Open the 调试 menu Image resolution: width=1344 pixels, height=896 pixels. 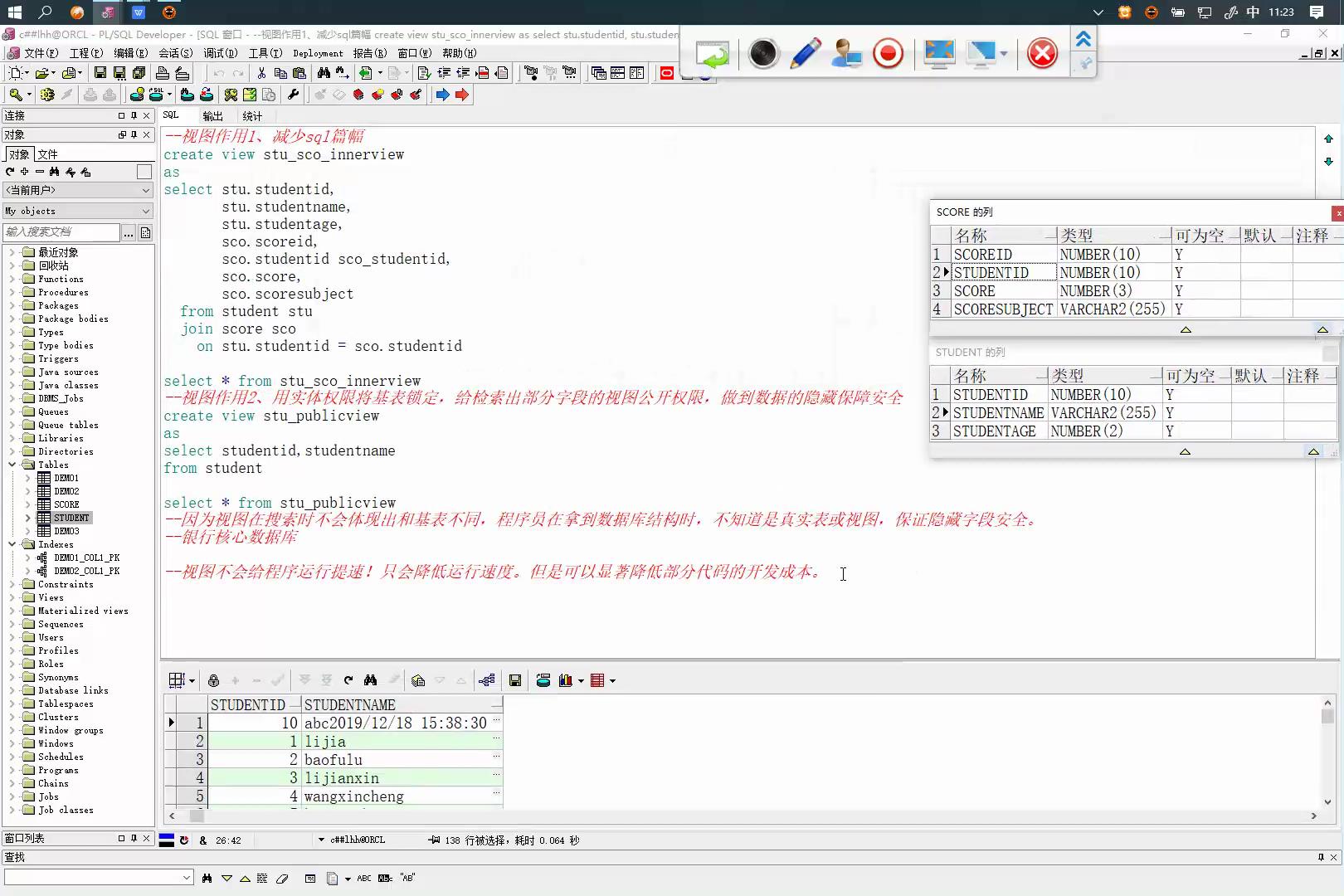tap(220, 52)
